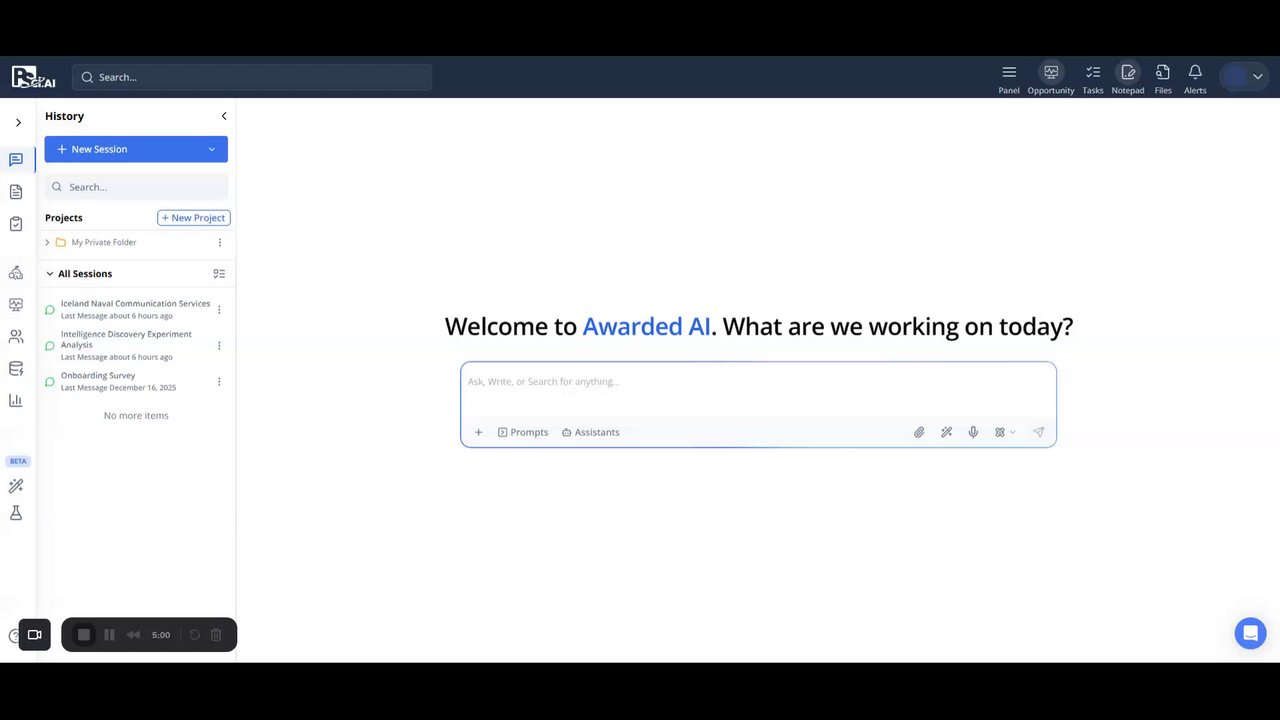Image resolution: width=1280 pixels, height=720 pixels.
Task: Click the 5:00 recording timer
Action: (161, 635)
